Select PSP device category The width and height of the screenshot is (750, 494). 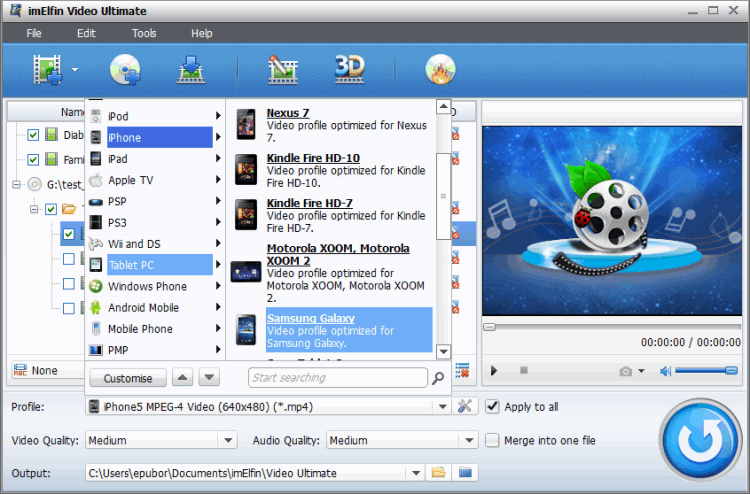(155, 201)
